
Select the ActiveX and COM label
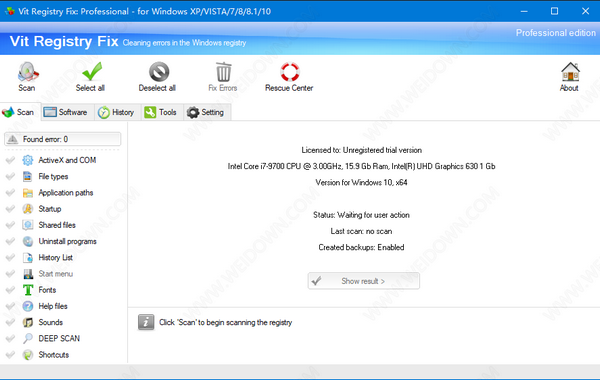tap(67, 160)
